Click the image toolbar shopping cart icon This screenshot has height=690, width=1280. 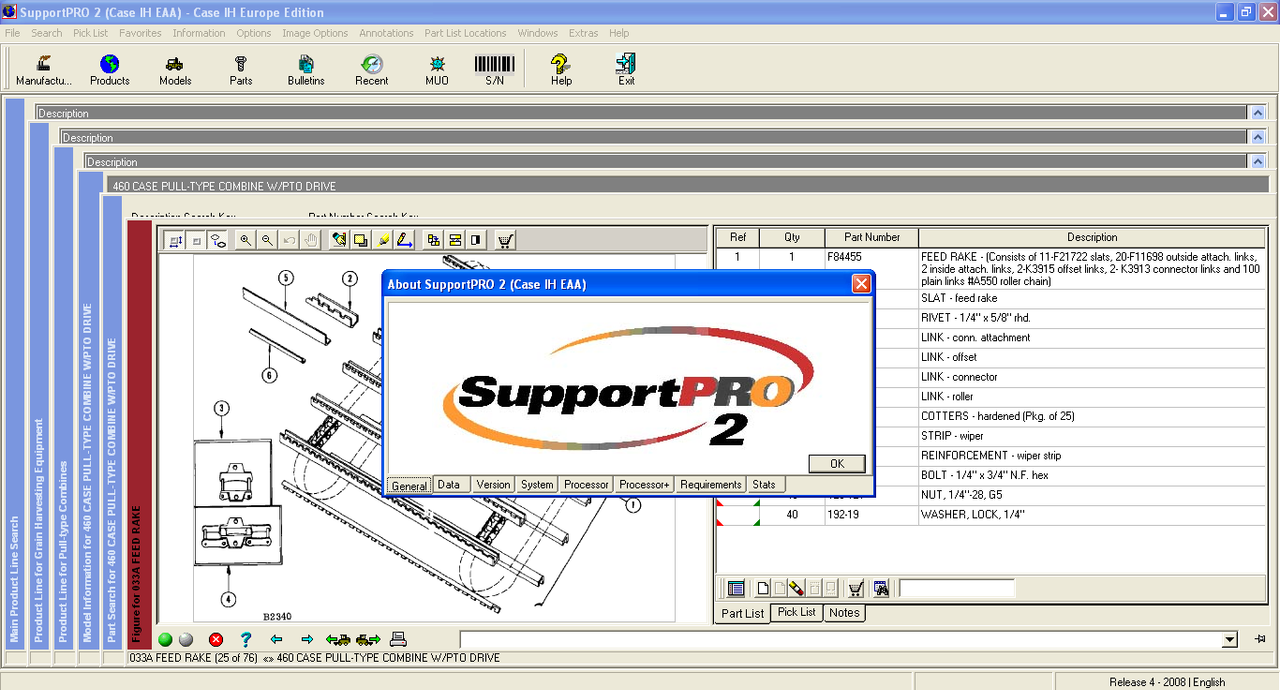pos(505,240)
